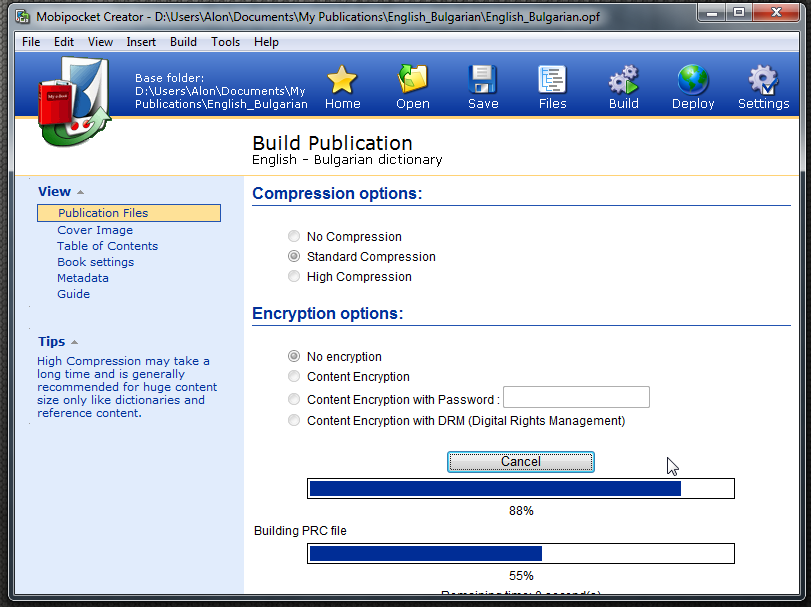
Task: Open Metadata page
Action: 83,278
